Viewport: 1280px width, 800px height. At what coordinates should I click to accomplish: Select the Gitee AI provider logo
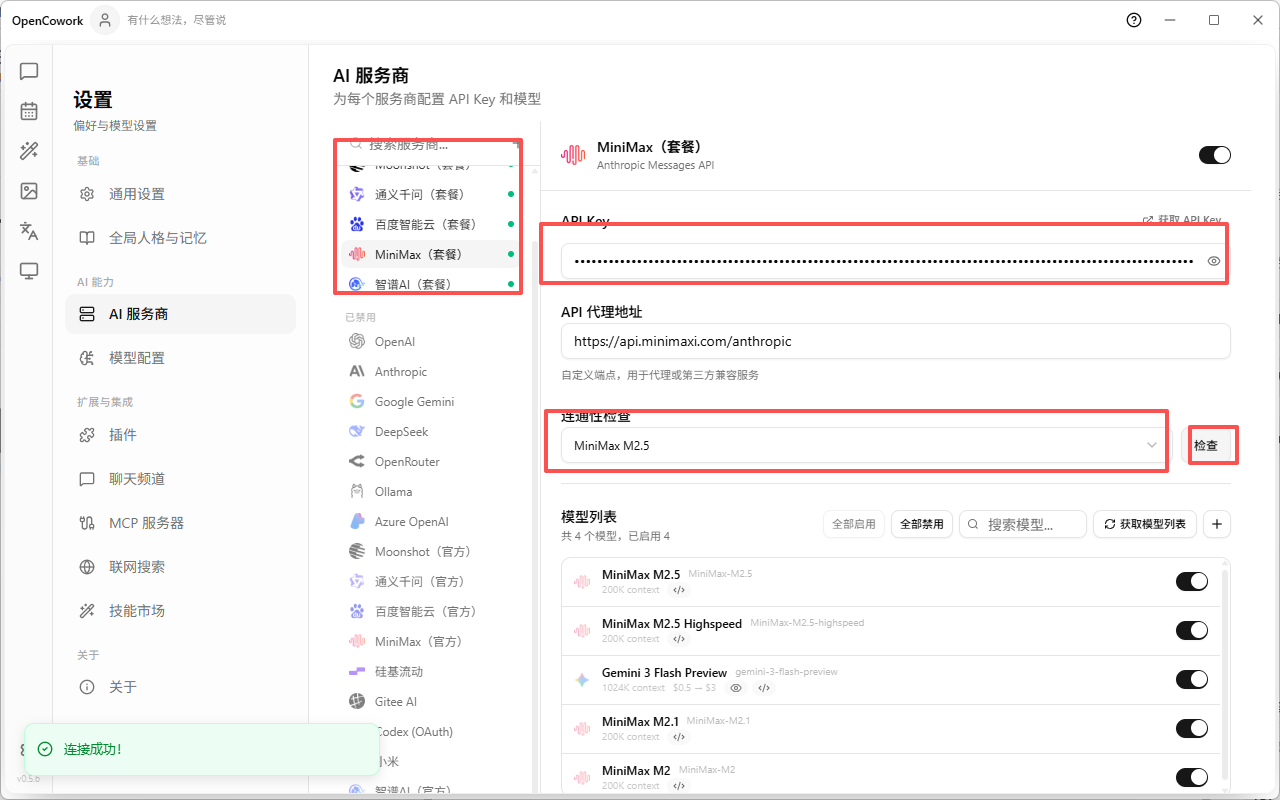[x=357, y=702]
